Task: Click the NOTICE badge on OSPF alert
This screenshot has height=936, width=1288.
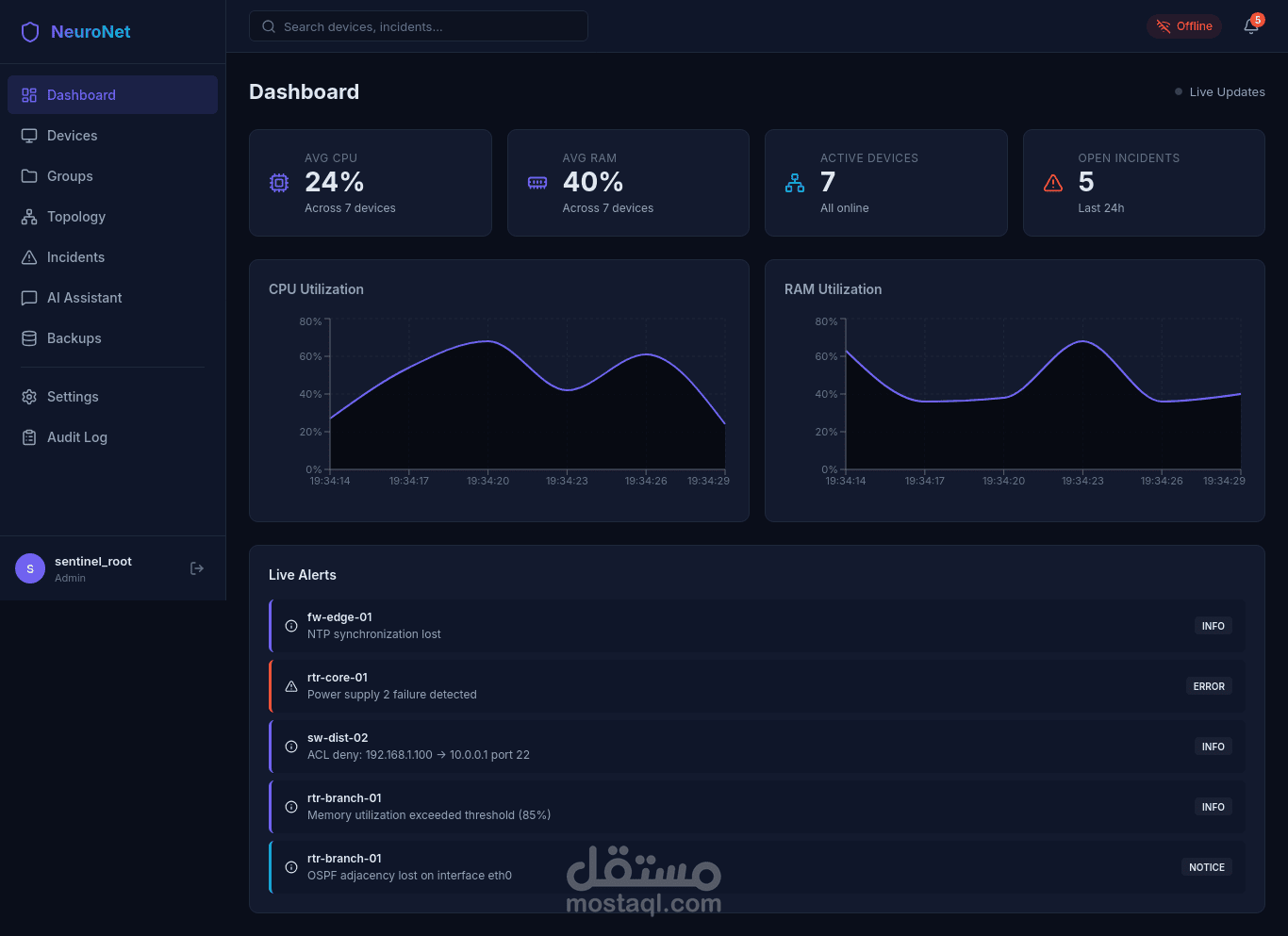Action: [1207, 867]
